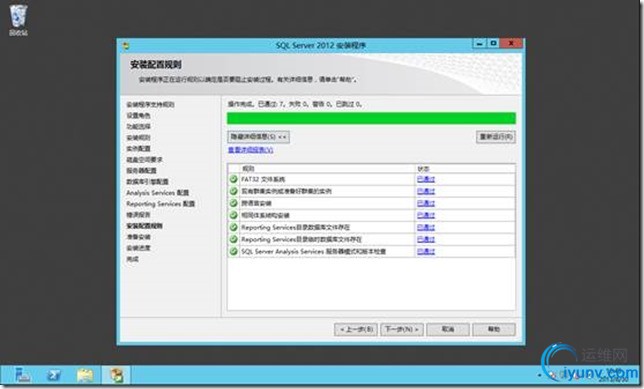Image resolution: width=644 pixels, height=389 pixels.
Task: Re-run rules with 重新运行(R) button
Action: tap(496, 137)
